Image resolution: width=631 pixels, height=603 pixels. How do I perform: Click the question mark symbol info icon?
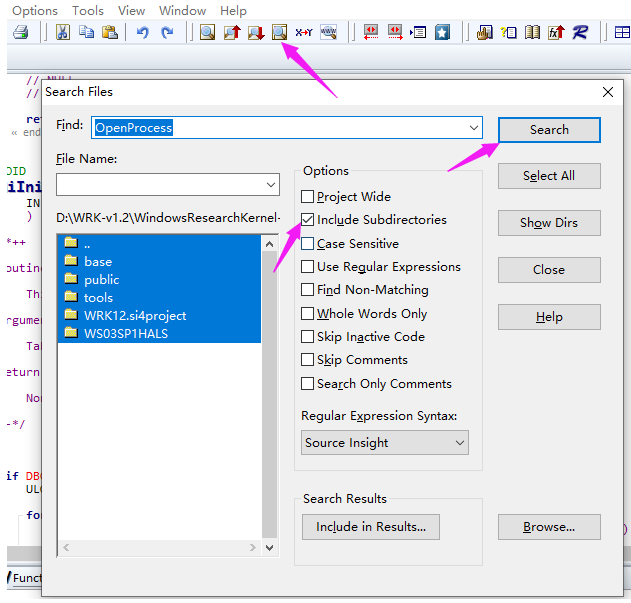click(x=508, y=32)
